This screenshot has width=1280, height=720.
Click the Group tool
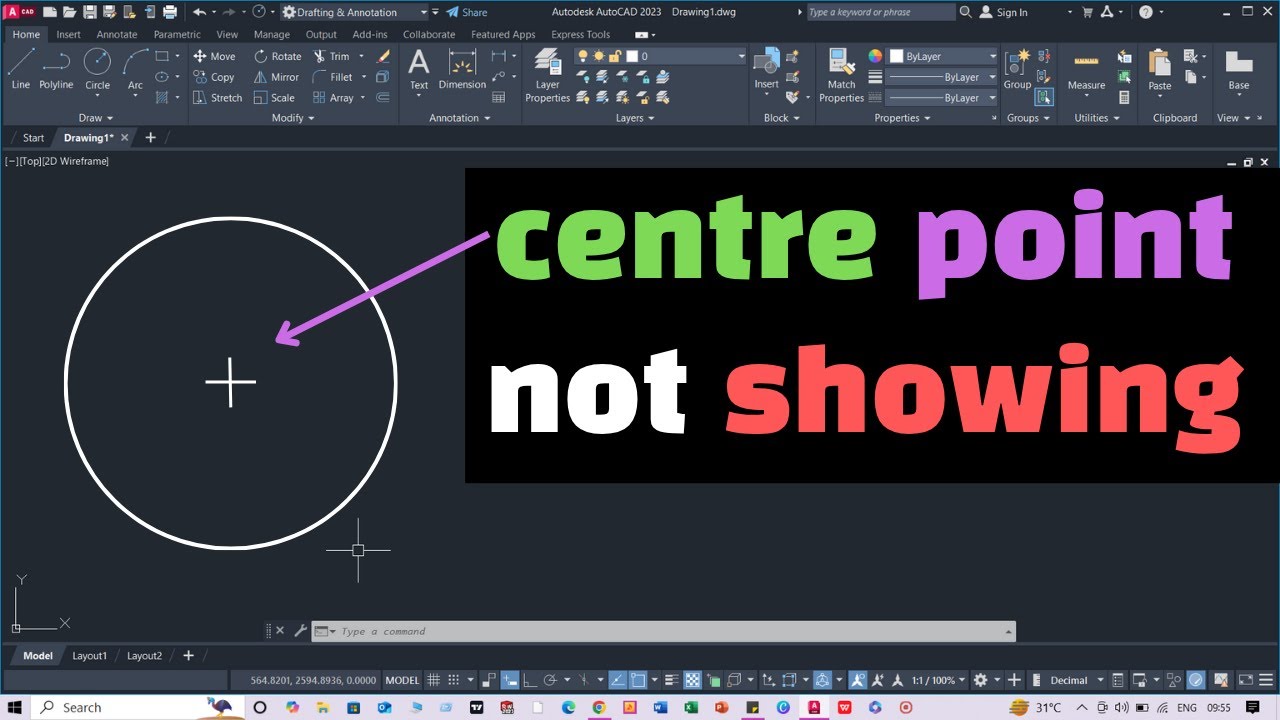click(x=1017, y=69)
